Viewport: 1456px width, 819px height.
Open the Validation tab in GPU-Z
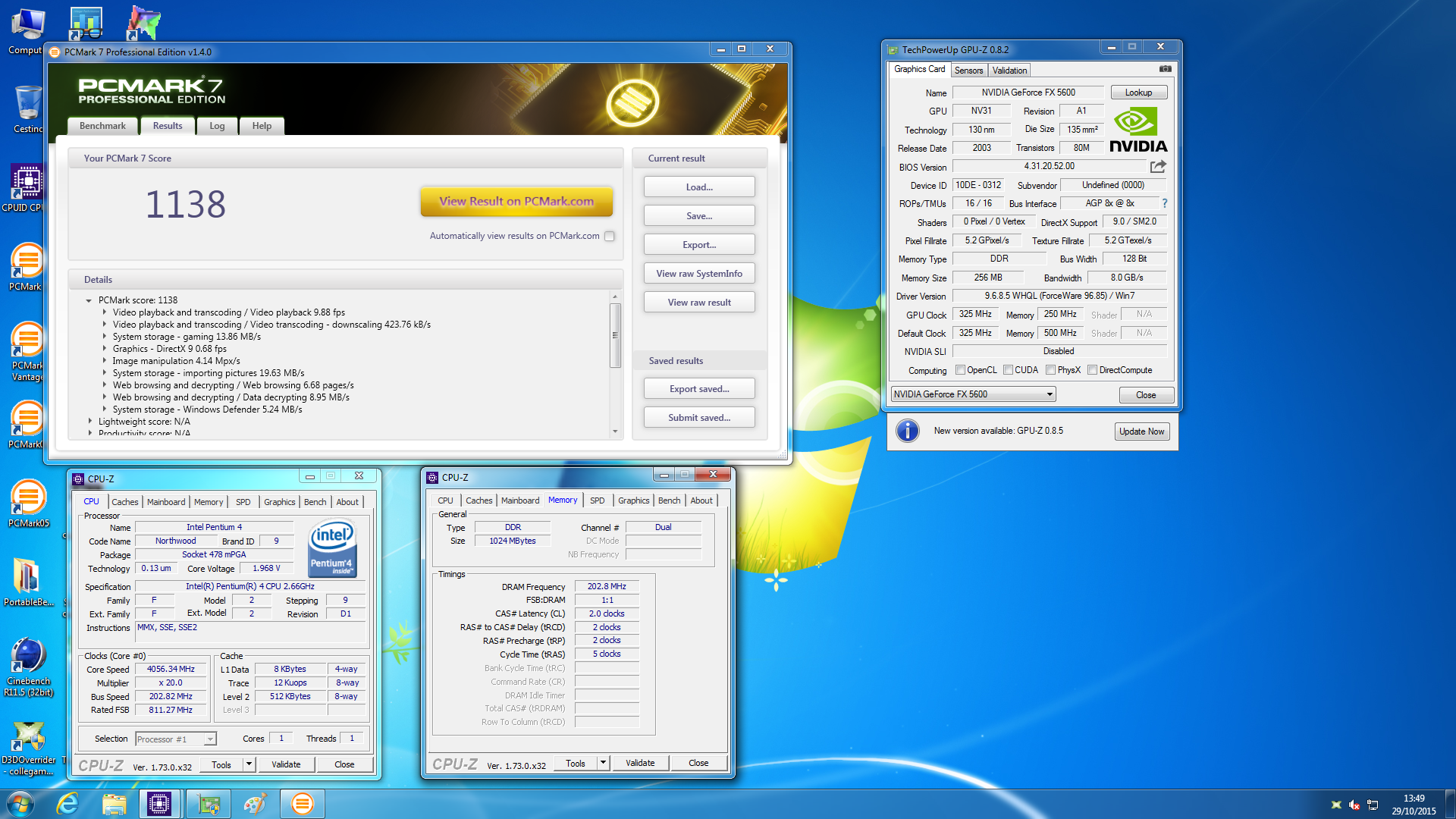pos(1009,70)
